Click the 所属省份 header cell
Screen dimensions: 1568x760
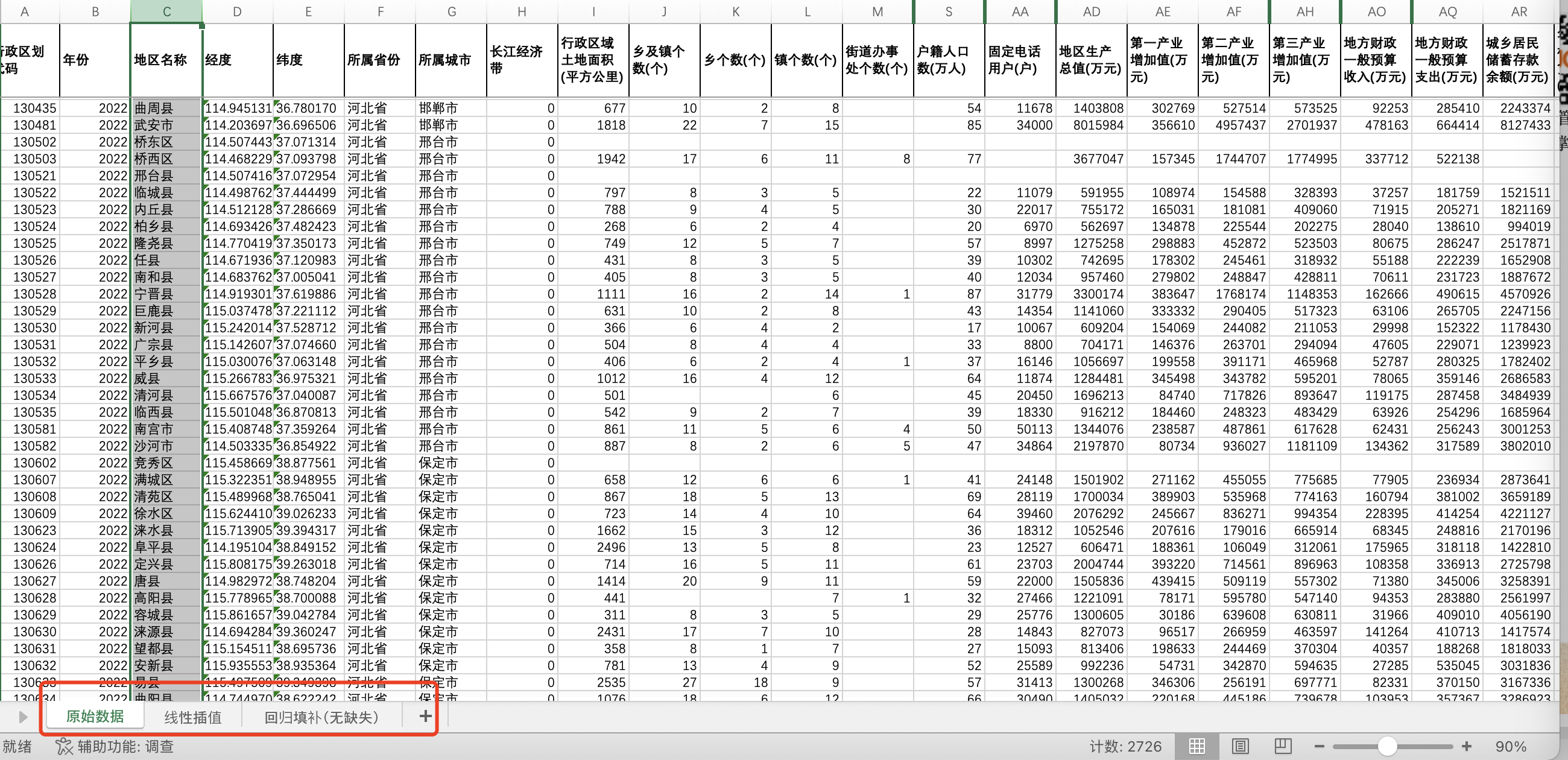tap(380, 60)
